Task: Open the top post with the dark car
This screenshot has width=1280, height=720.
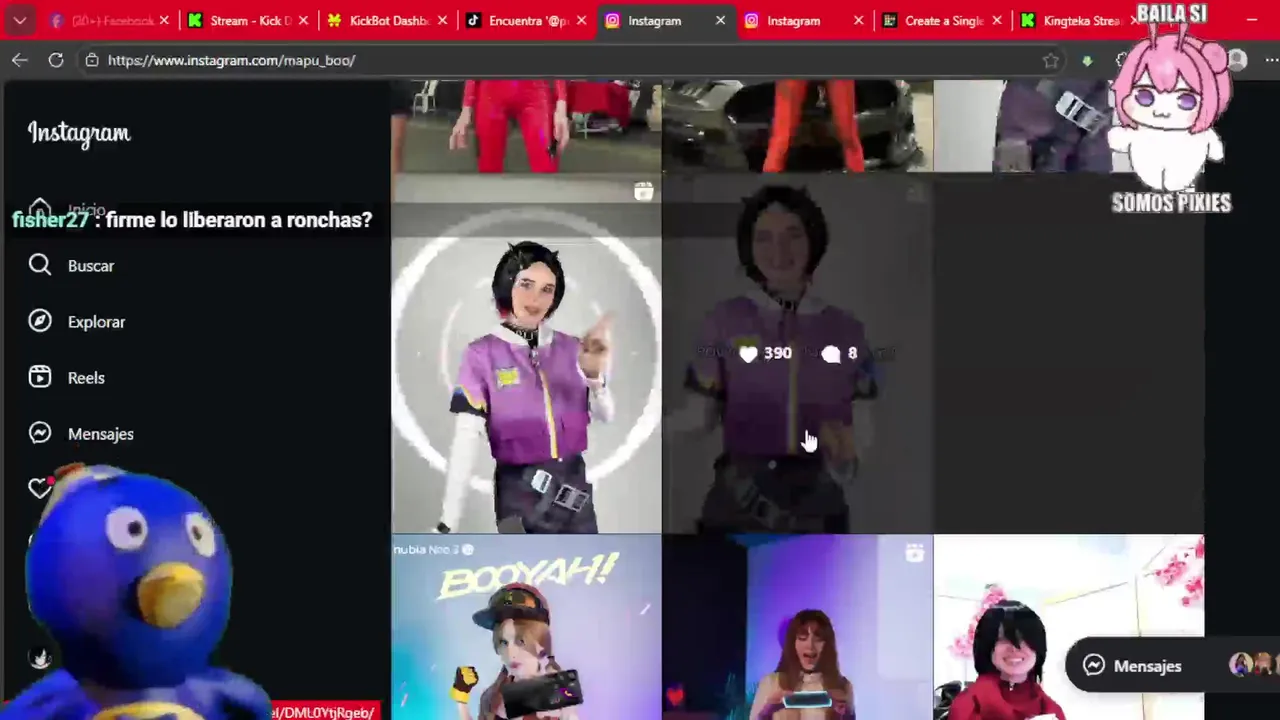Action: click(797, 126)
